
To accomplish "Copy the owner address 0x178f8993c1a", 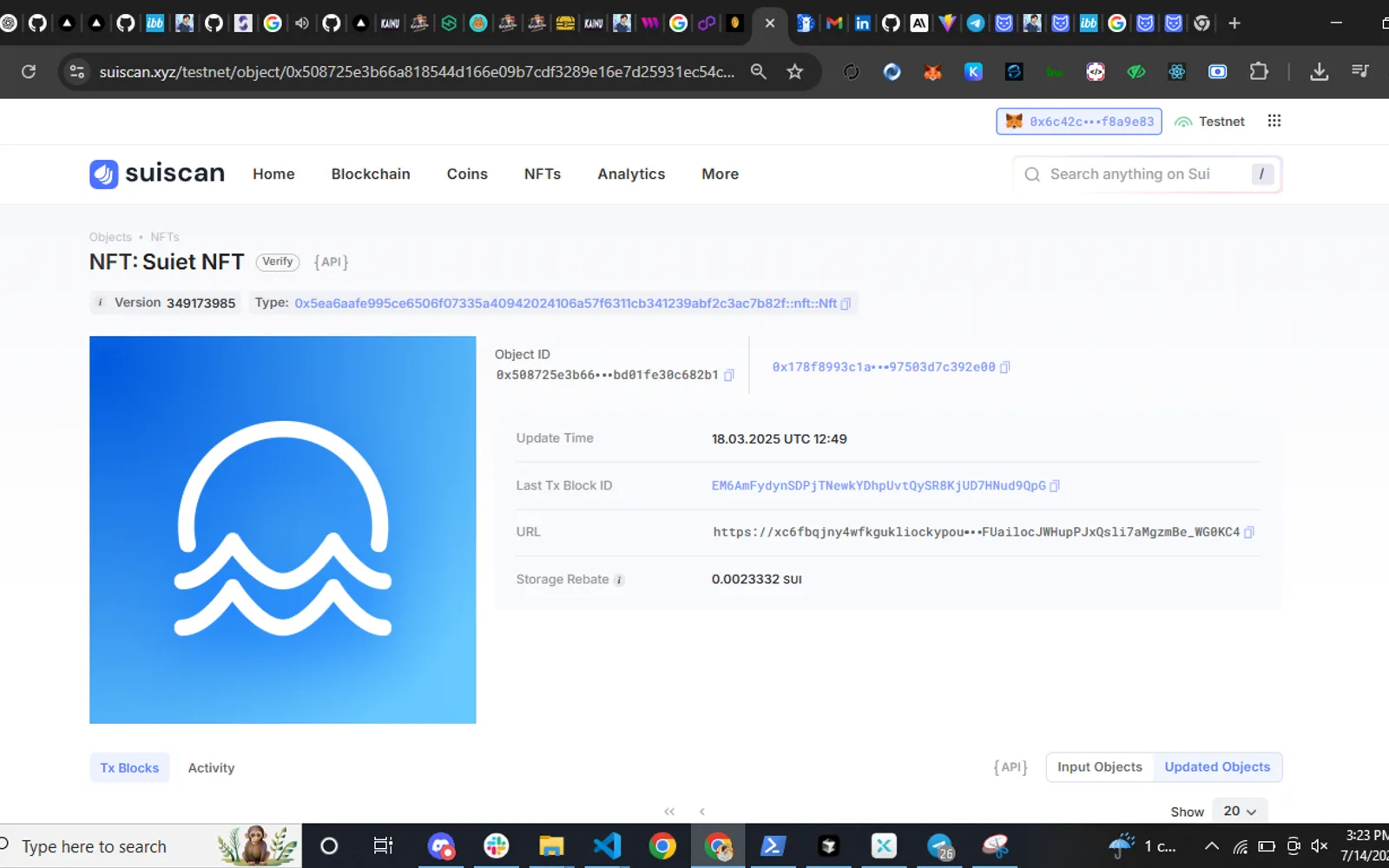I will [1004, 367].
